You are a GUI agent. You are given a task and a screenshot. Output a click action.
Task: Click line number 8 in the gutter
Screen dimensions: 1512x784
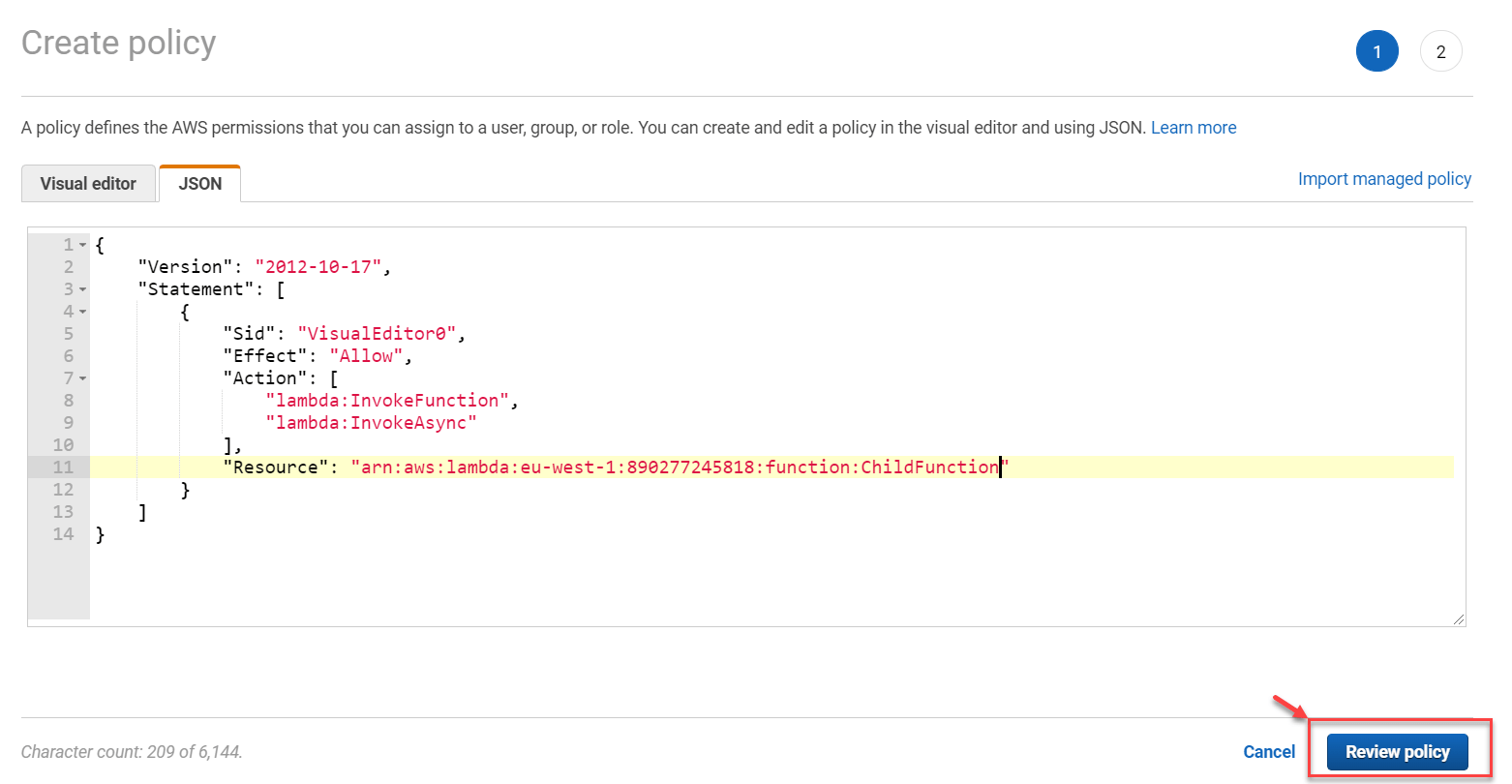tap(68, 400)
